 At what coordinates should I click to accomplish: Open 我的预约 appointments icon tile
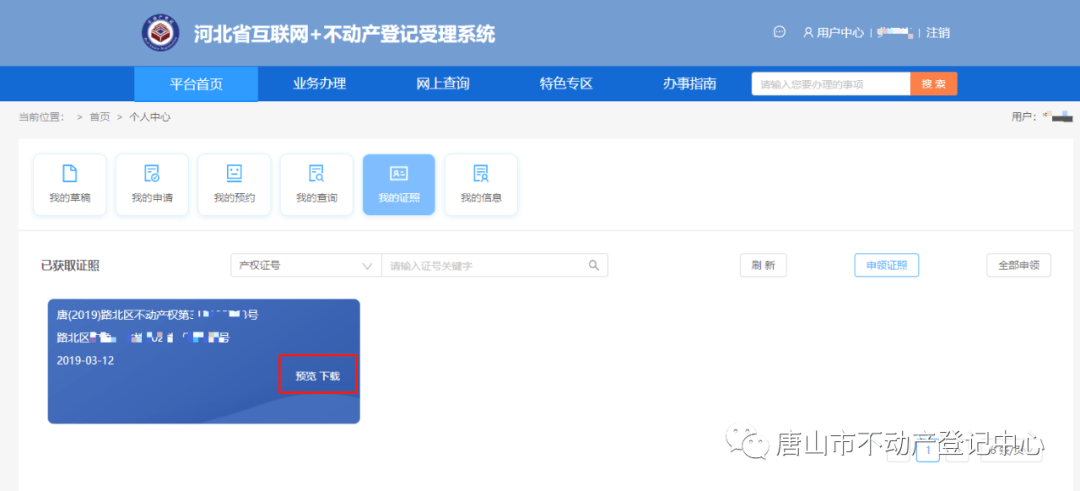click(x=234, y=184)
